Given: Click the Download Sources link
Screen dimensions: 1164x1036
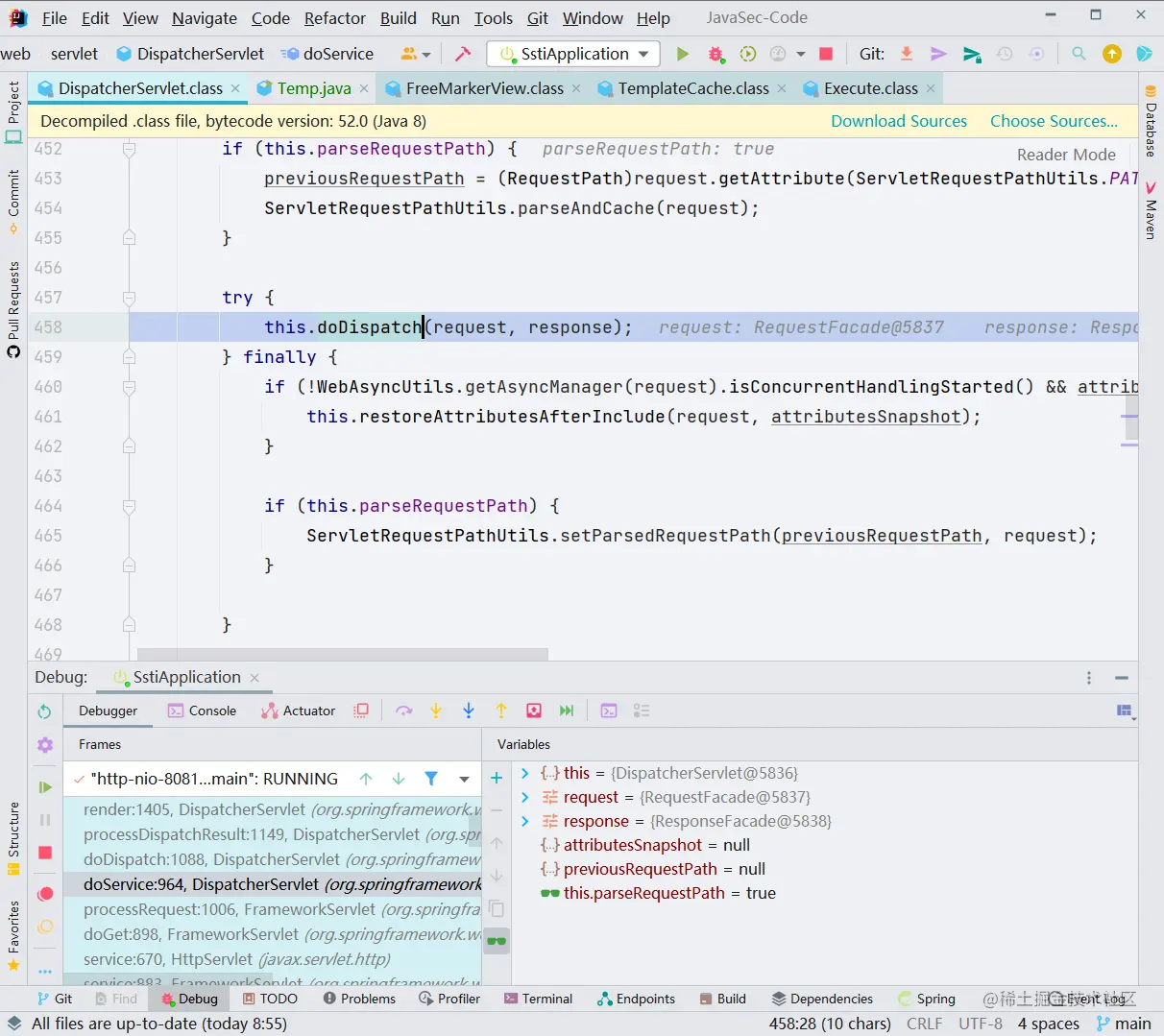Looking at the screenshot, I should (899, 121).
